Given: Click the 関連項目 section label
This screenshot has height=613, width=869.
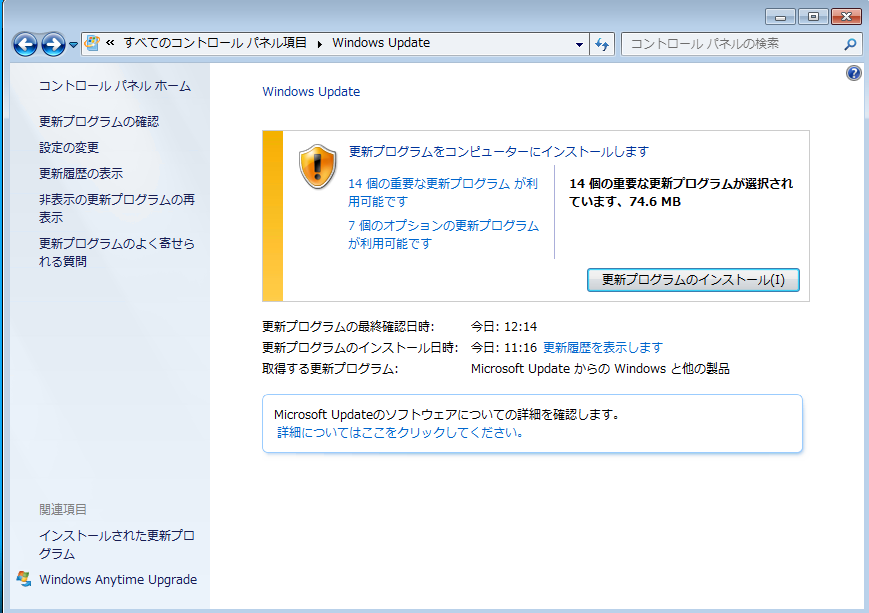Looking at the screenshot, I should tap(63, 509).
